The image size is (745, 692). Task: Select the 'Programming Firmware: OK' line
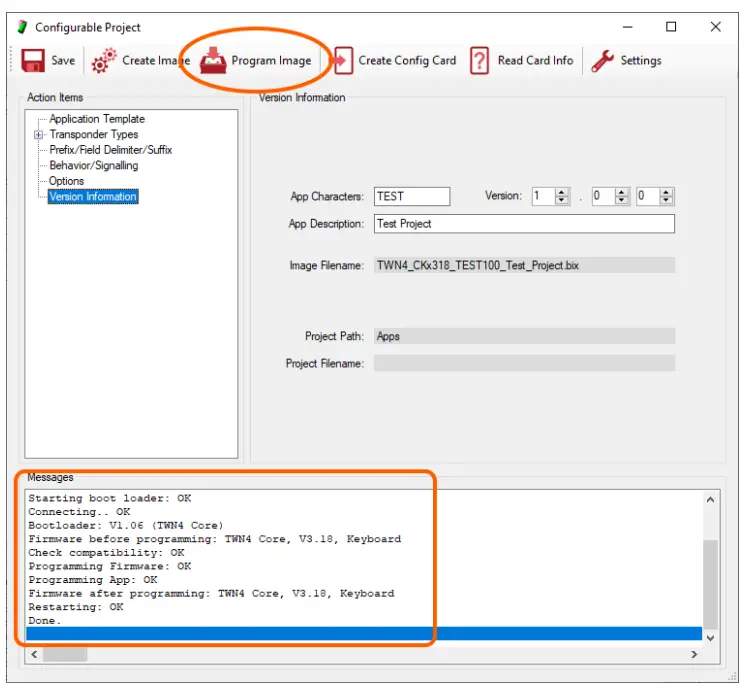[x=110, y=567]
